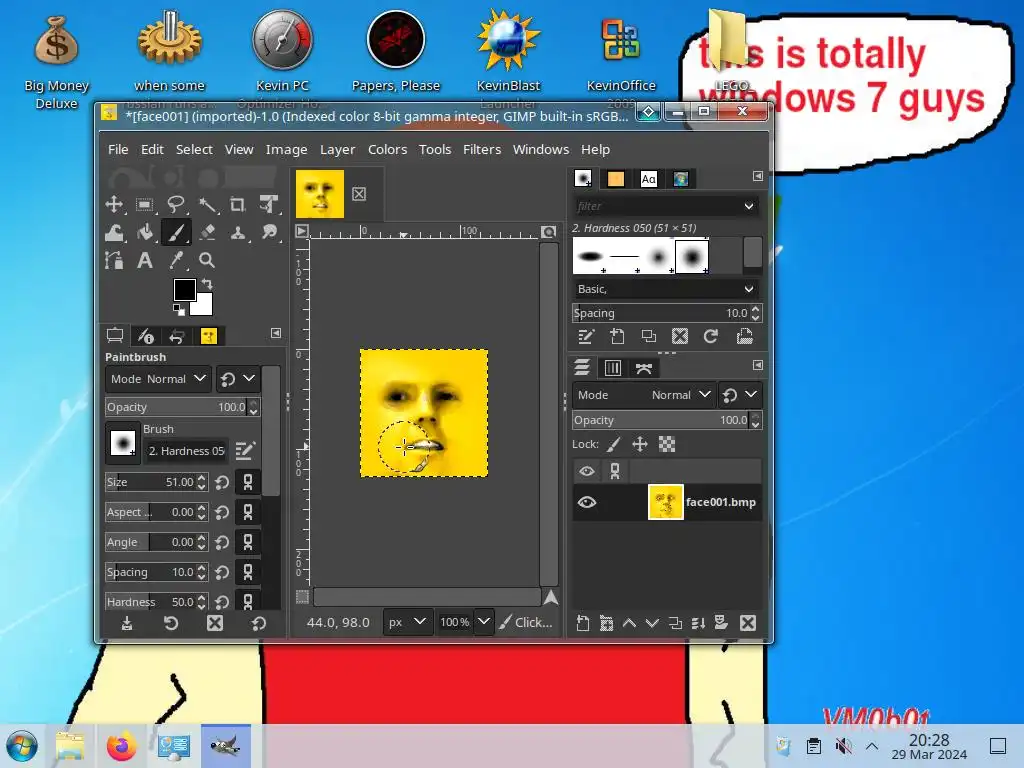The width and height of the screenshot is (1024, 768).
Task: Switch to the Fonts tab
Action: point(648,179)
